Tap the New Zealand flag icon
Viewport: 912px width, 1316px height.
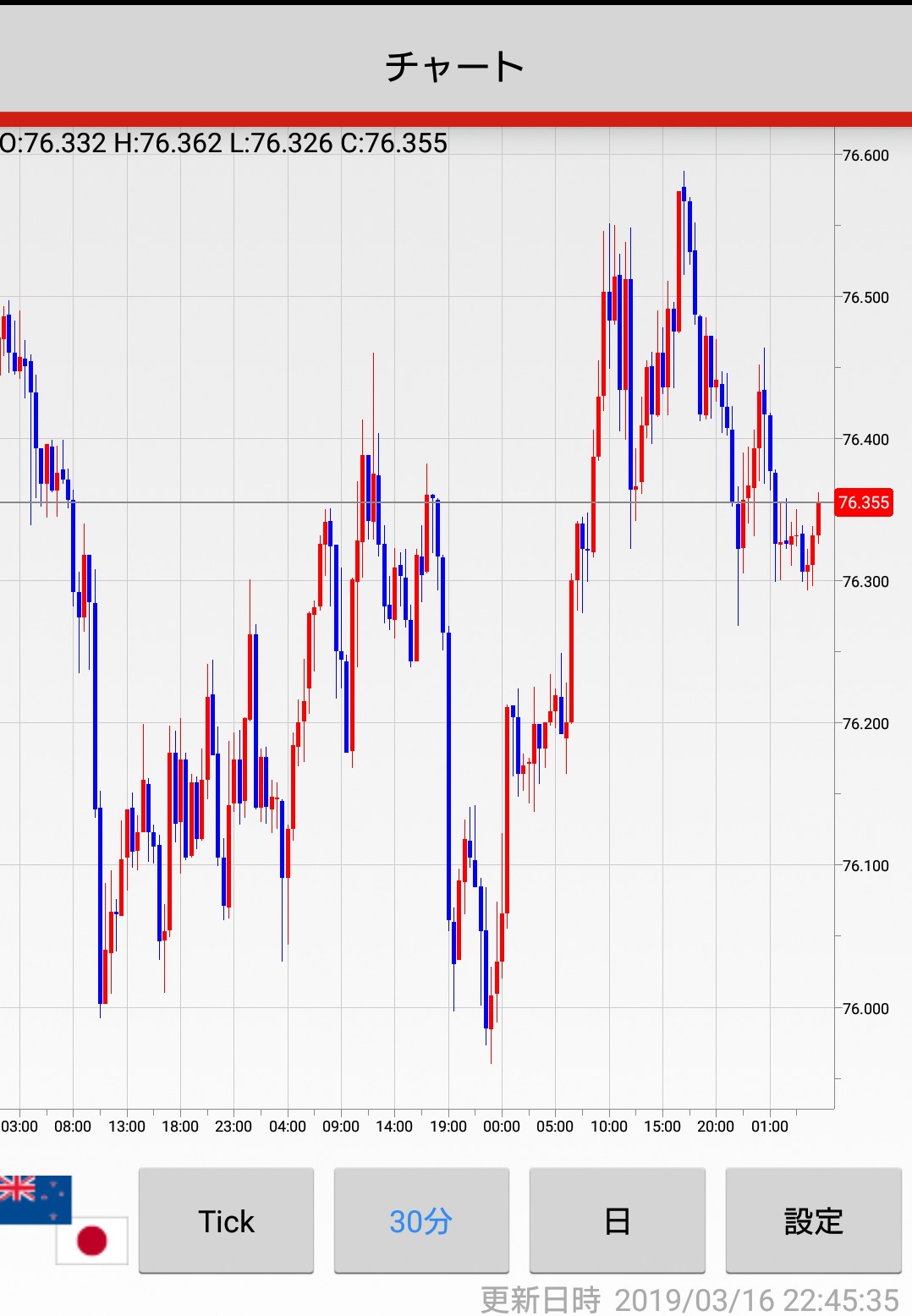coord(34,1197)
